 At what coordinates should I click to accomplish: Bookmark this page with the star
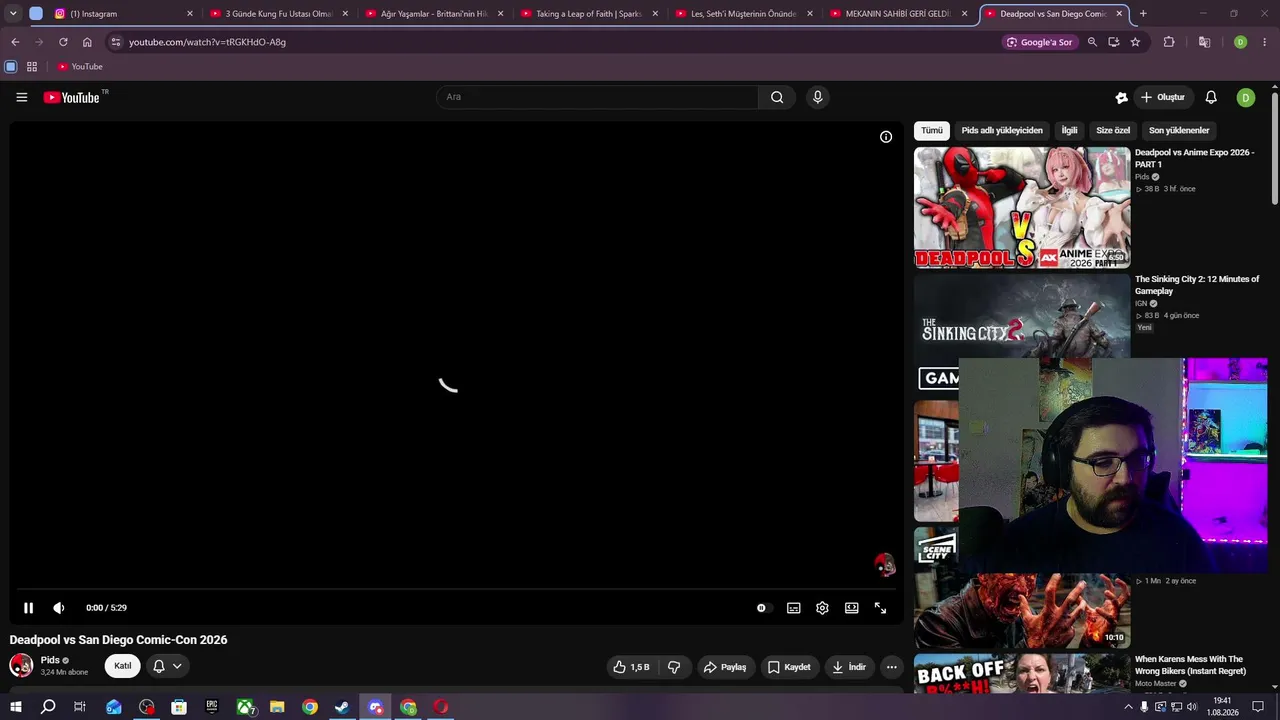[x=1135, y=42]
